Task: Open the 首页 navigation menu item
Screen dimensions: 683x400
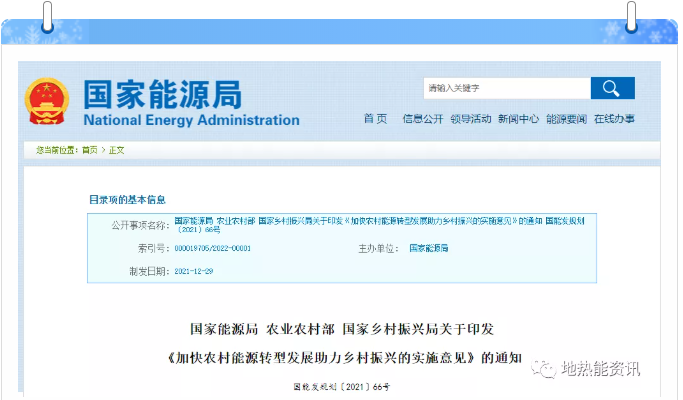Action: point(375,119)
